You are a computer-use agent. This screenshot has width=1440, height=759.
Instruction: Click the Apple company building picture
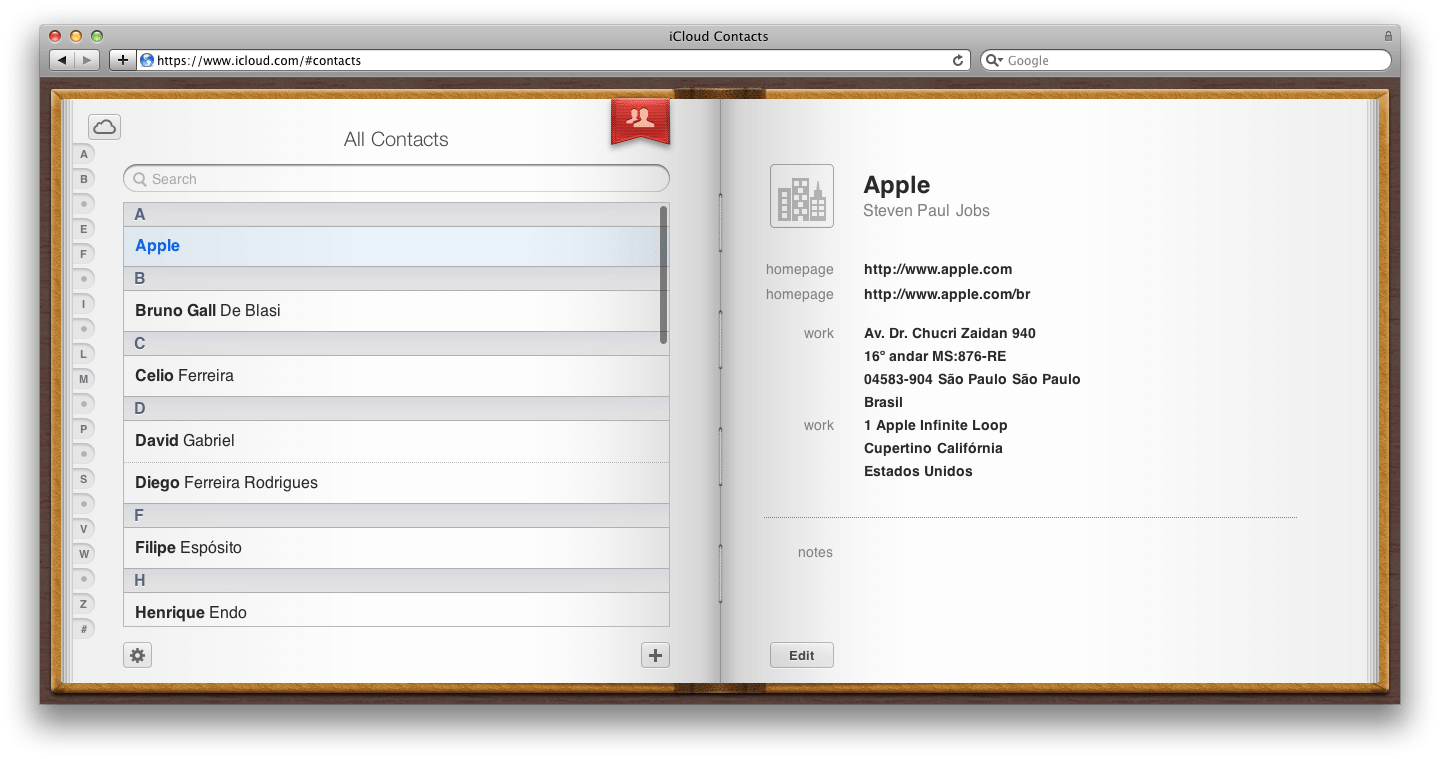[802, 196]
